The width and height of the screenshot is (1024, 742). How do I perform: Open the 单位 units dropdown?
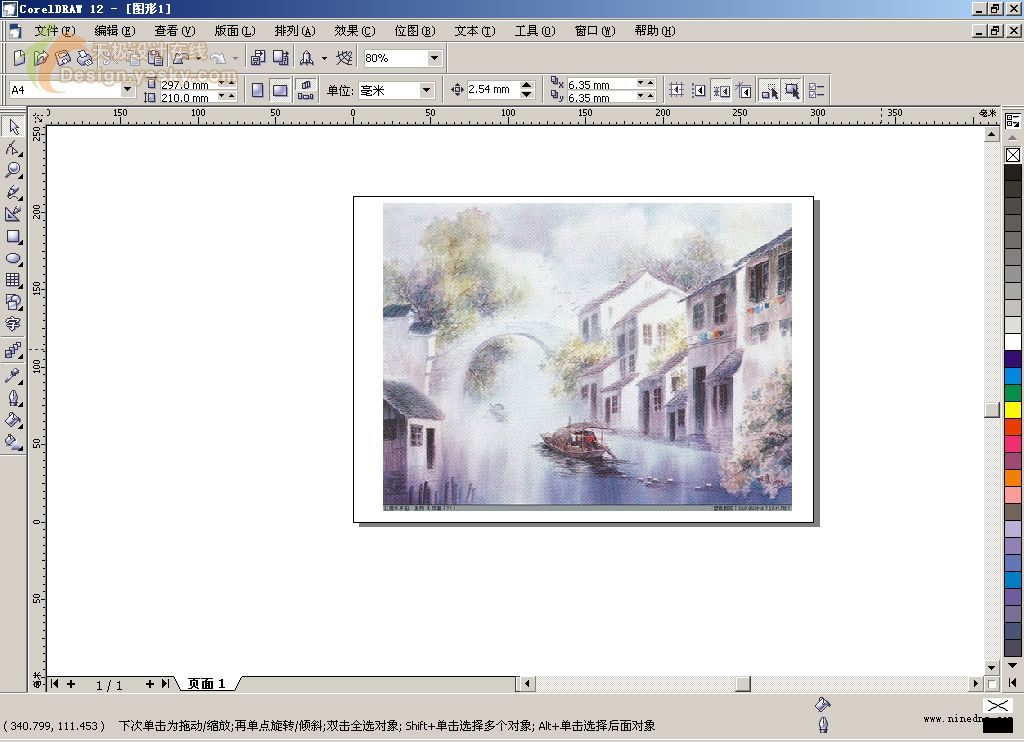coord(426,90)
